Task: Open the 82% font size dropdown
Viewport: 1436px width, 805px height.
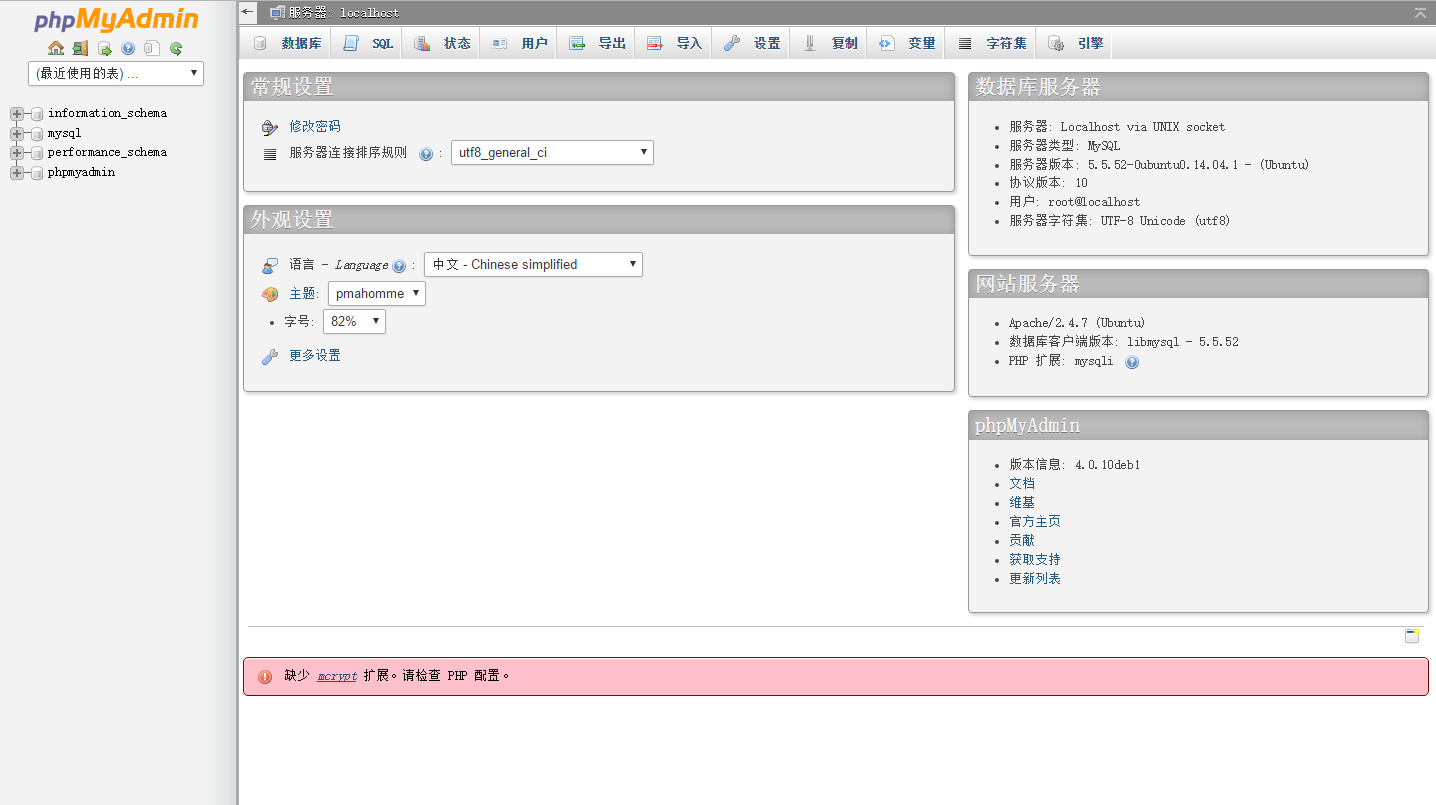Action: [354, 321]
